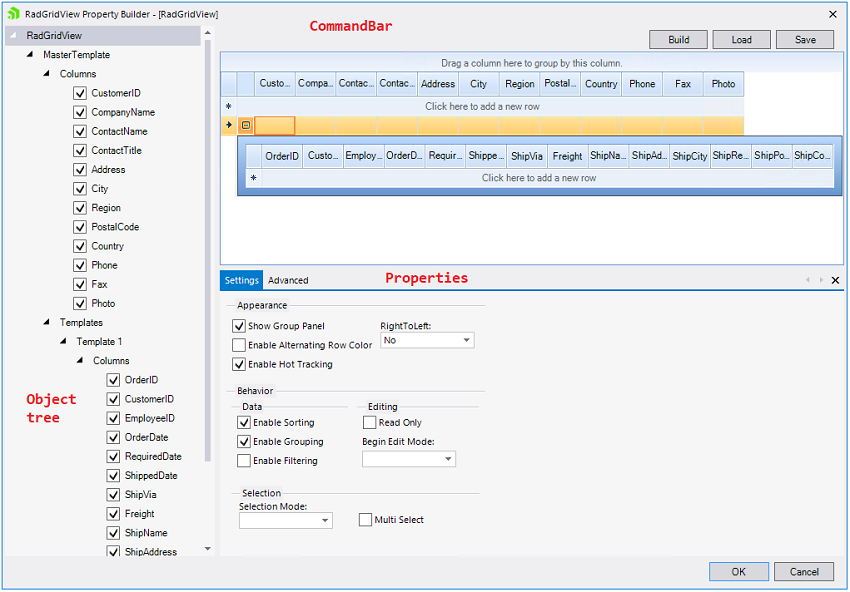Click the current row indicator arrow icon
The image size is (850, 592).
(x=228, y=124)
